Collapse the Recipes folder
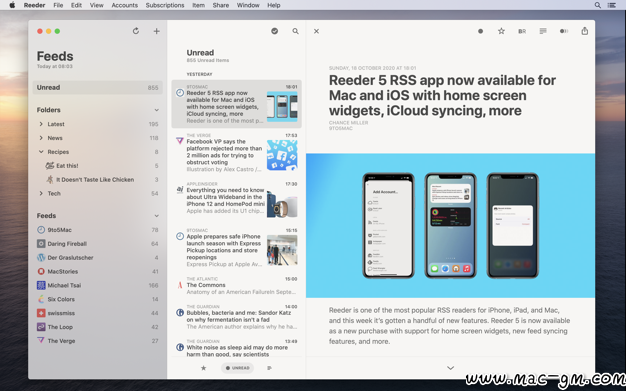Viewport: 626px width, 391px height. pos(41,152)
